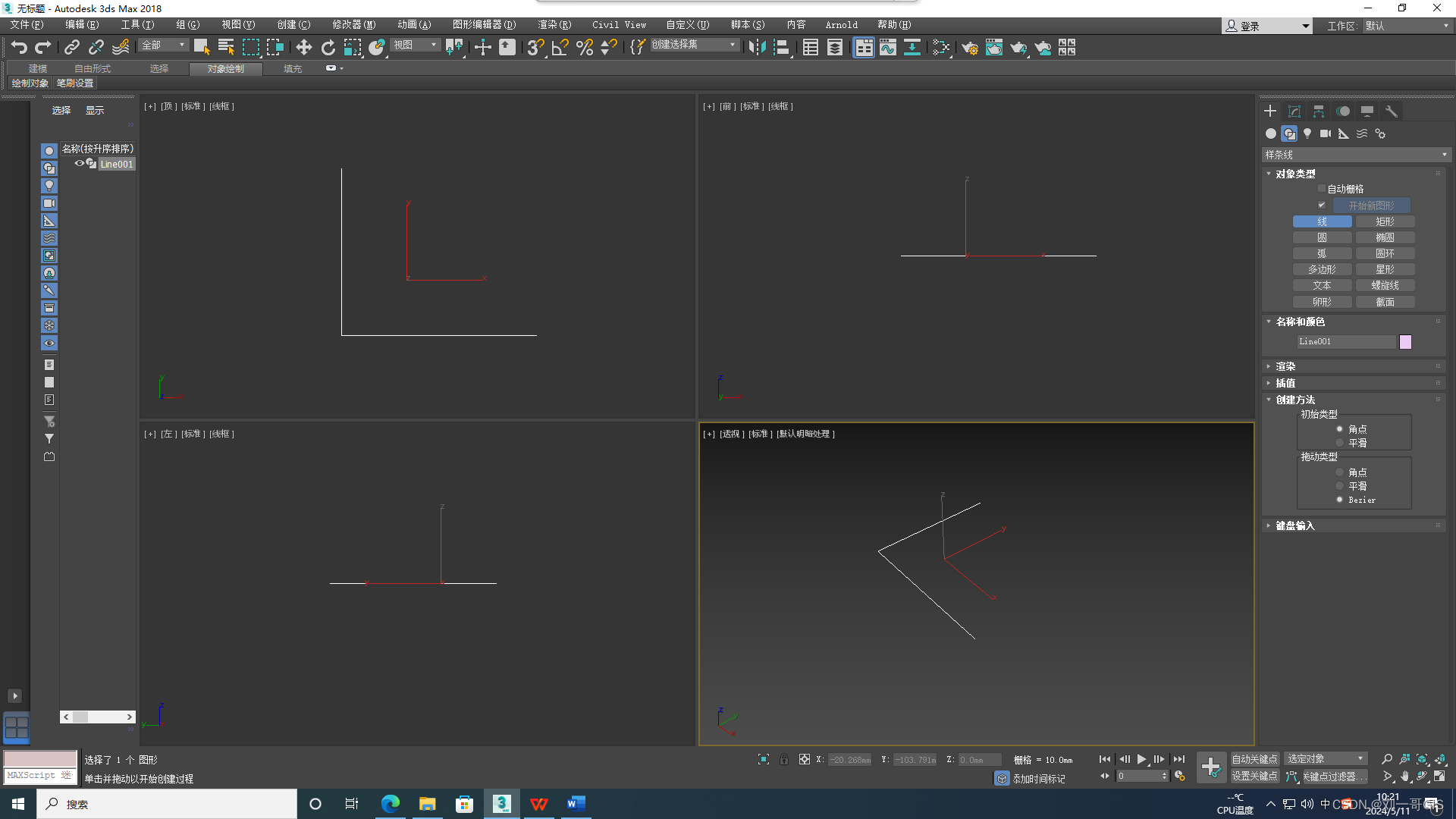Select the Move transform tool

303,48
